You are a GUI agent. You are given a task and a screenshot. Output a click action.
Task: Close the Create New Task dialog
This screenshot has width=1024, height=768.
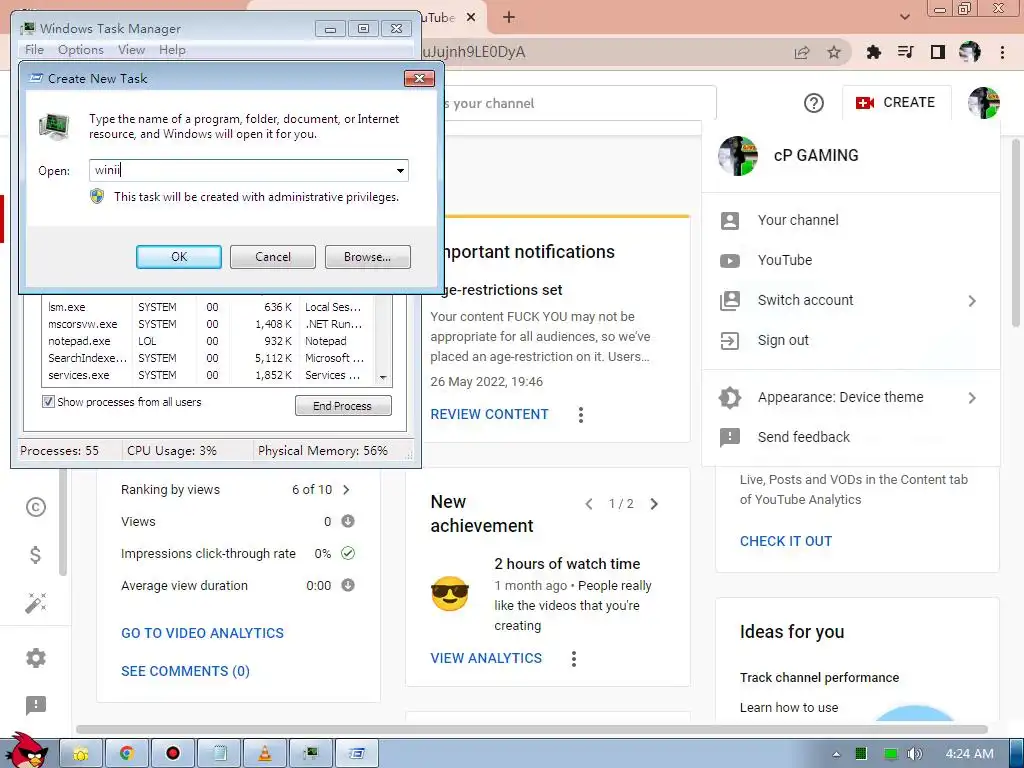tap(419, 78)
